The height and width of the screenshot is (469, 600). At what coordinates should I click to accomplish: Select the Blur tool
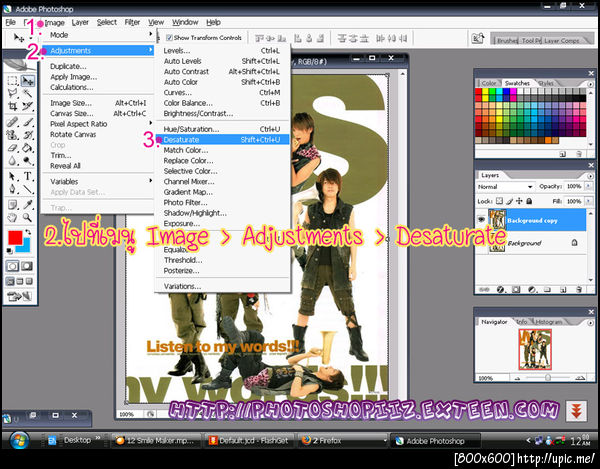(13, 161)
